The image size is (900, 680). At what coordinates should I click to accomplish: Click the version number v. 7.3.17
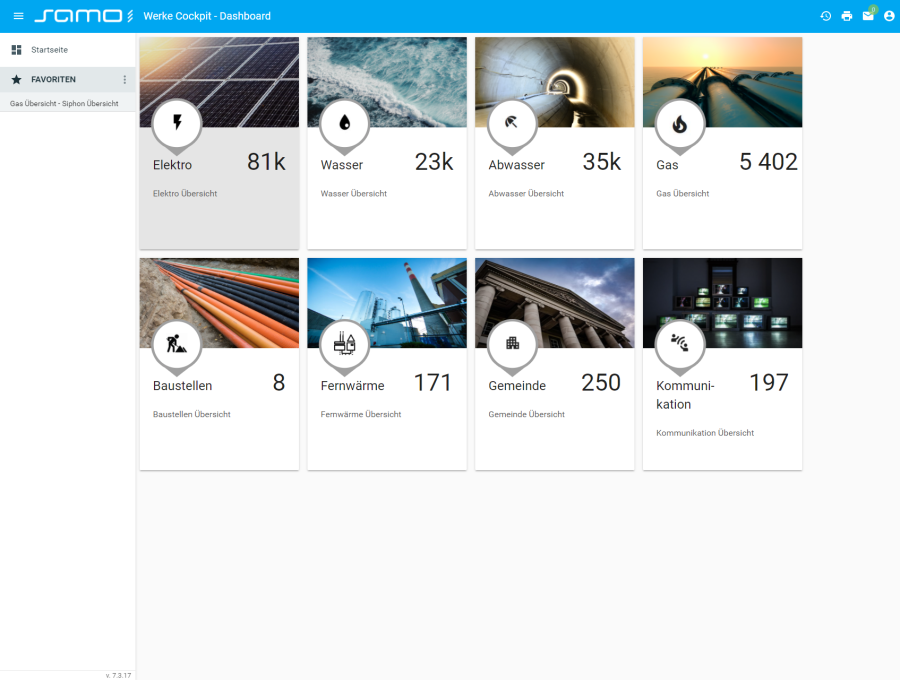pos(118,675)
